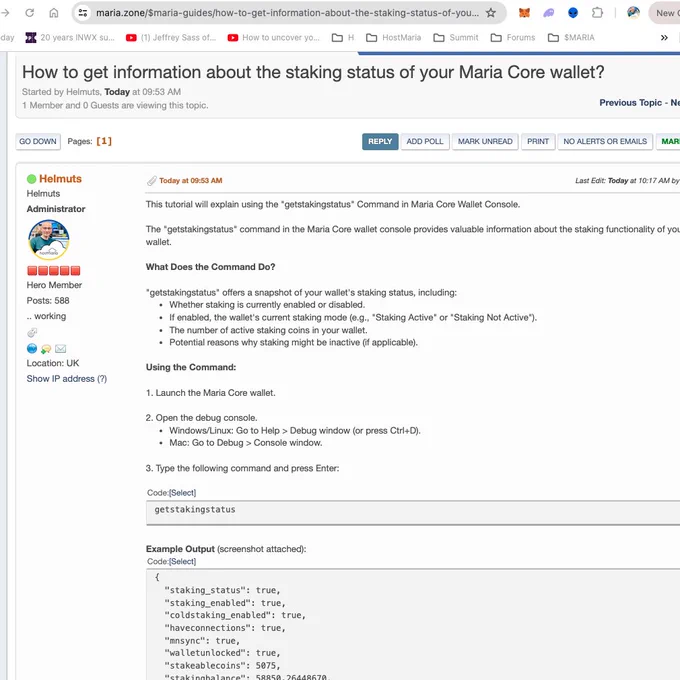680x680 pixels.
Task: Open the blue alien face extension icon
Action: tap(573, 13)
